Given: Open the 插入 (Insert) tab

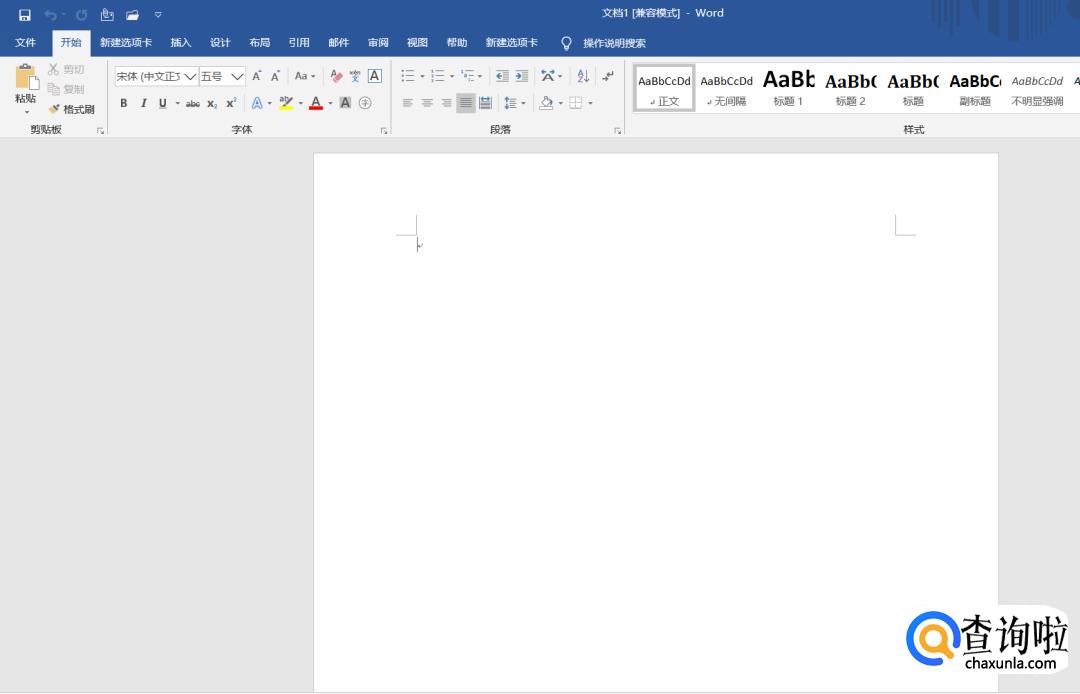Looking at the screenshot, I should 181,43.
